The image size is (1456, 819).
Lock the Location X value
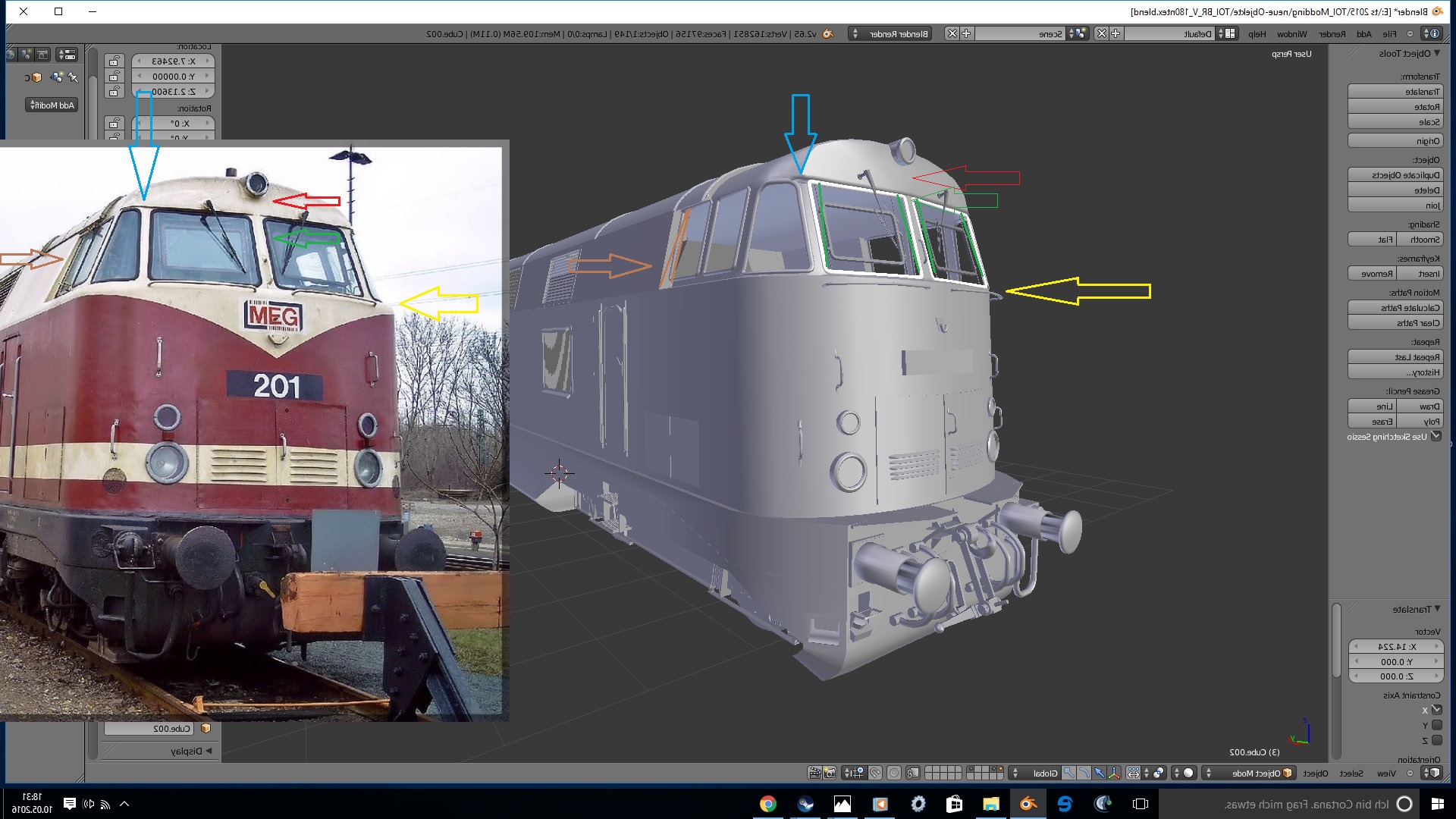point(115,61)
